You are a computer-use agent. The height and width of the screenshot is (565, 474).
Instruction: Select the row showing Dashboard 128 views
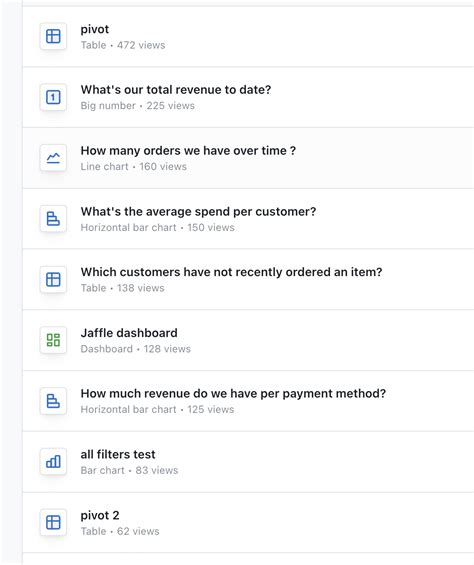point(248,340)
